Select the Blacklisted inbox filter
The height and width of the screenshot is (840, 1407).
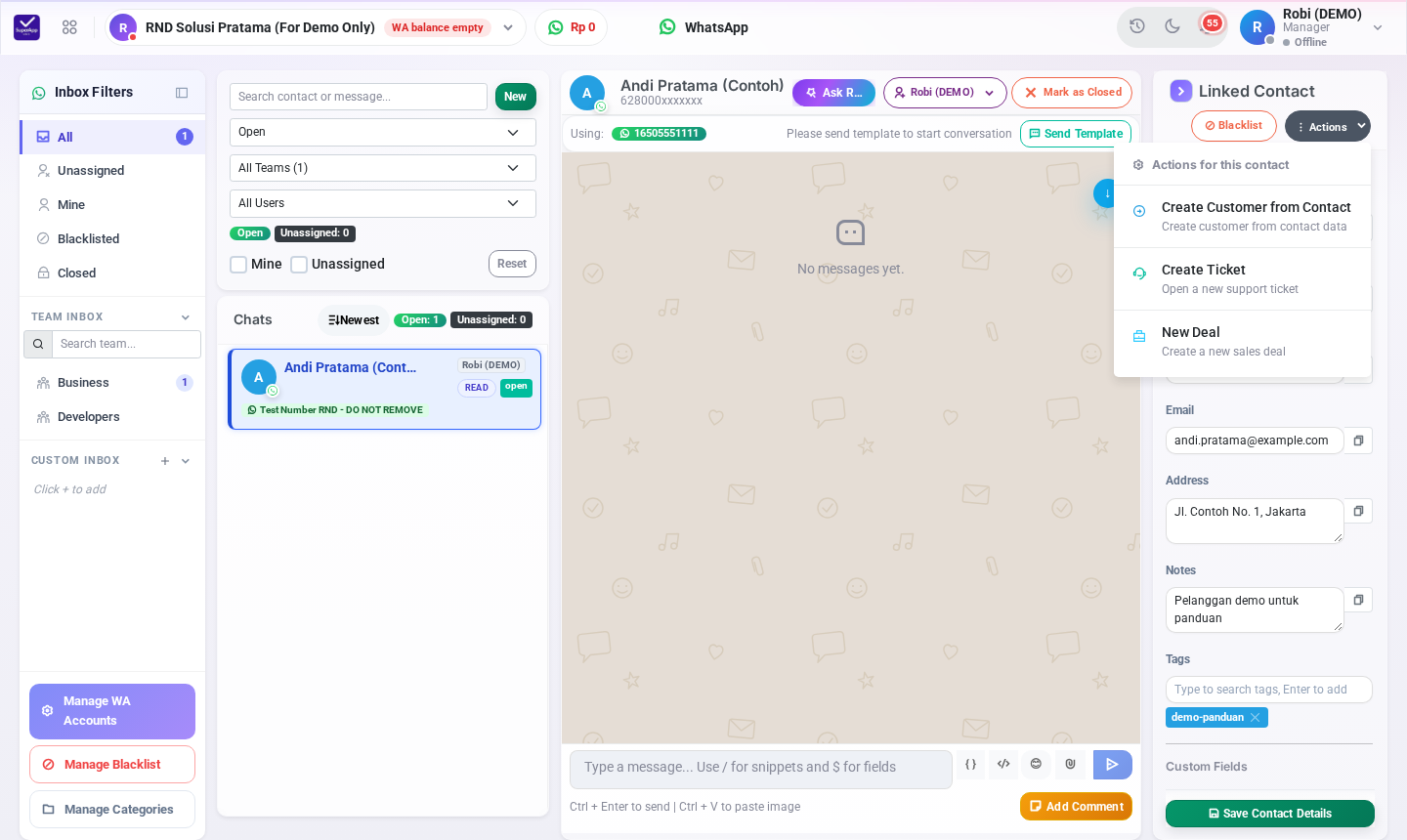pyautogui.click(x=112, y=239)
